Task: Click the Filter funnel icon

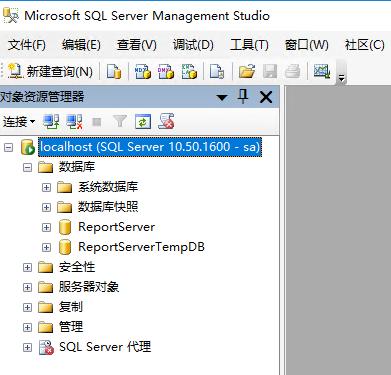Action: 120,122
